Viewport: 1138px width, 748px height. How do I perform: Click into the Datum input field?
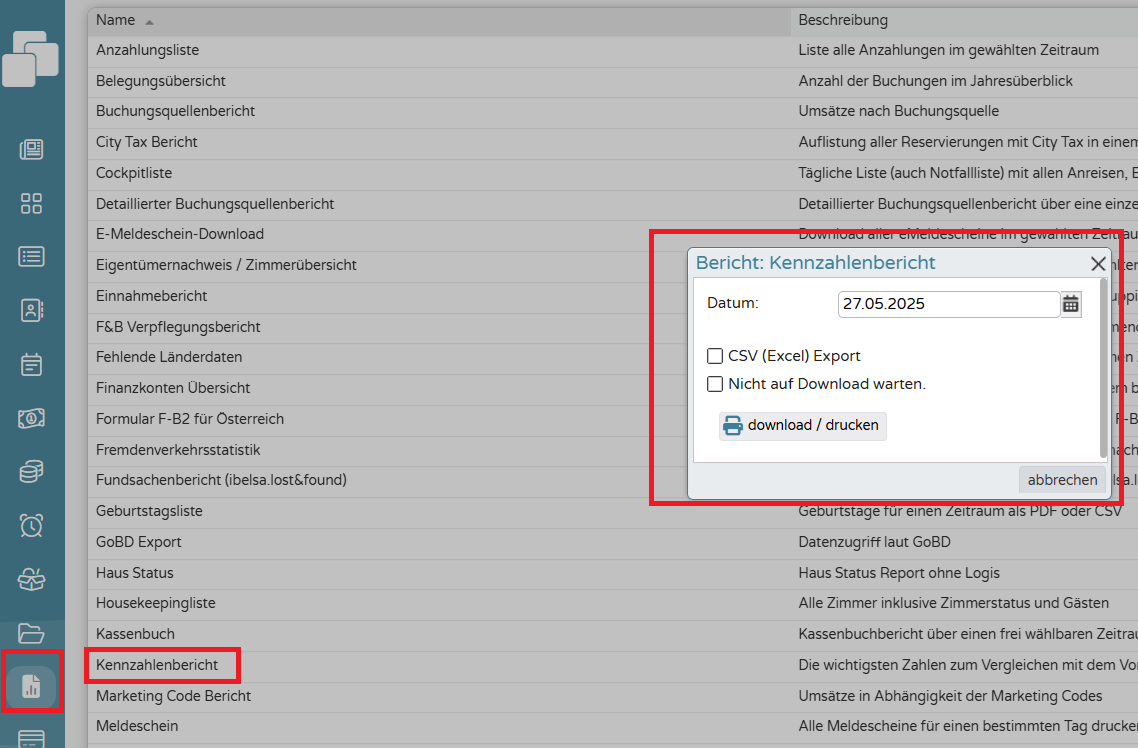(x=947, y=304)
